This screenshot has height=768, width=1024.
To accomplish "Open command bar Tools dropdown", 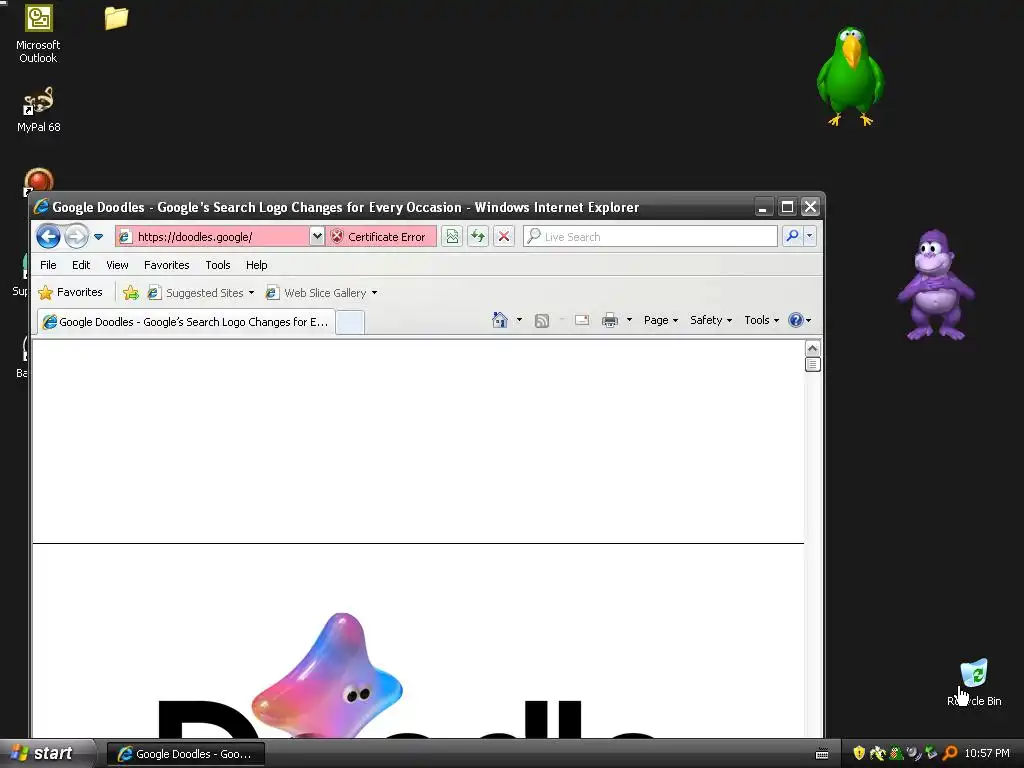I will click(x=761, y=320).
